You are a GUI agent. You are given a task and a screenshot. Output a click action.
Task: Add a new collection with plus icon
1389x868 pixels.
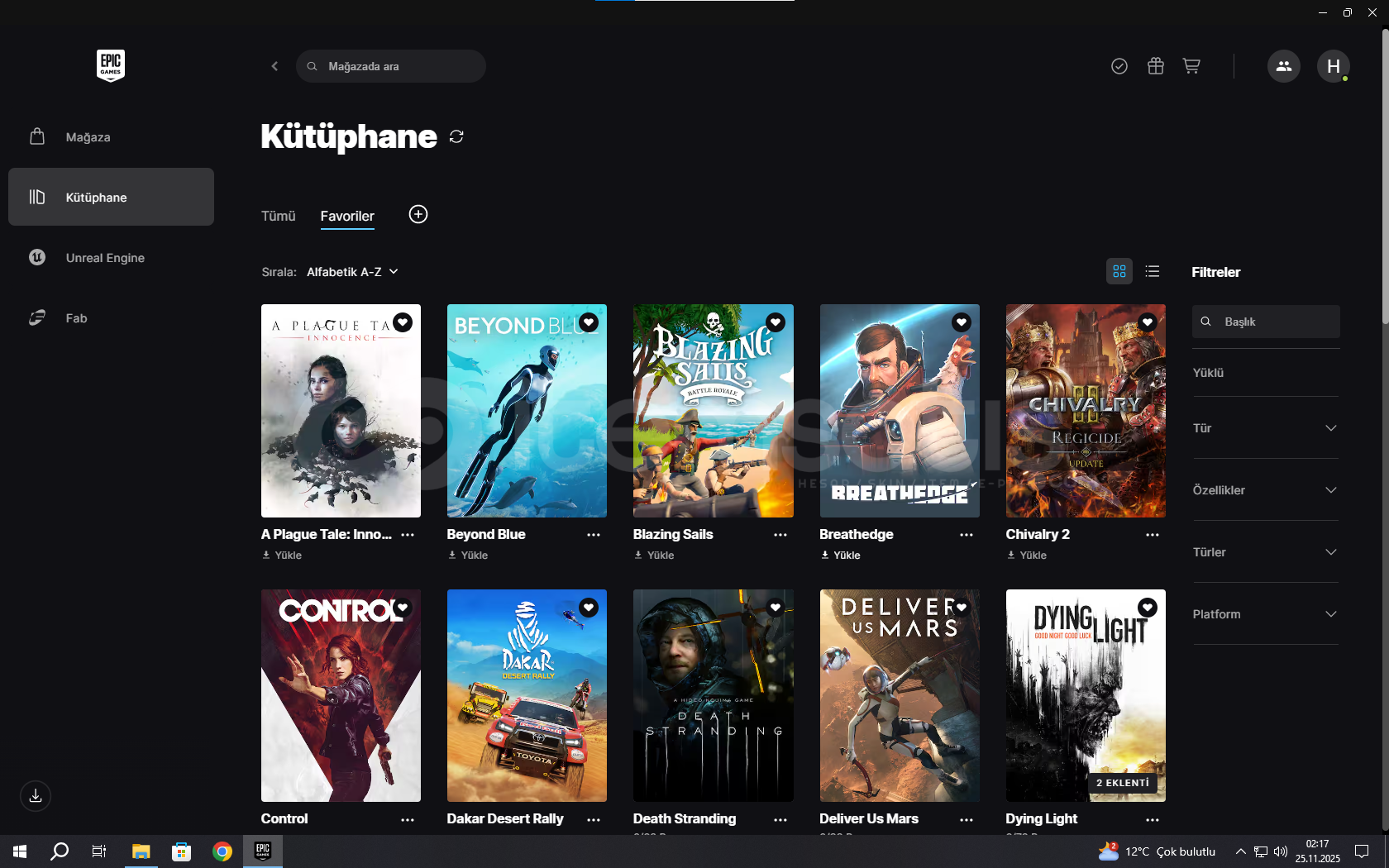point(418,214)
